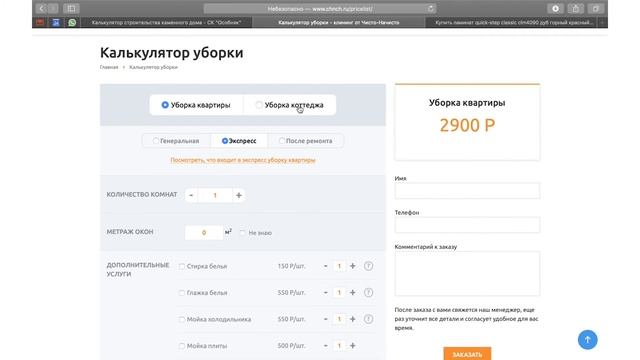Click the Имя input field
This screenshot has height=360, width=640.
467,191
